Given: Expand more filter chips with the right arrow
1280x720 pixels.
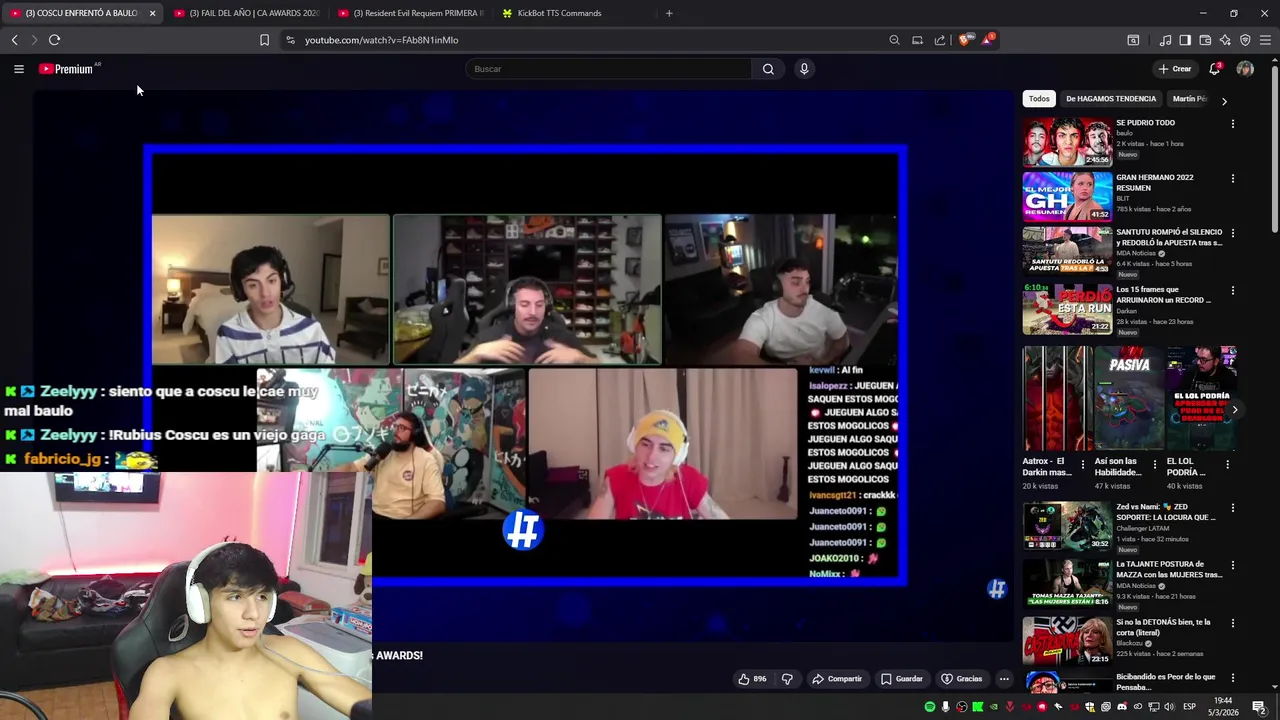Looking at the screenshot, I should coord(1224,100).
